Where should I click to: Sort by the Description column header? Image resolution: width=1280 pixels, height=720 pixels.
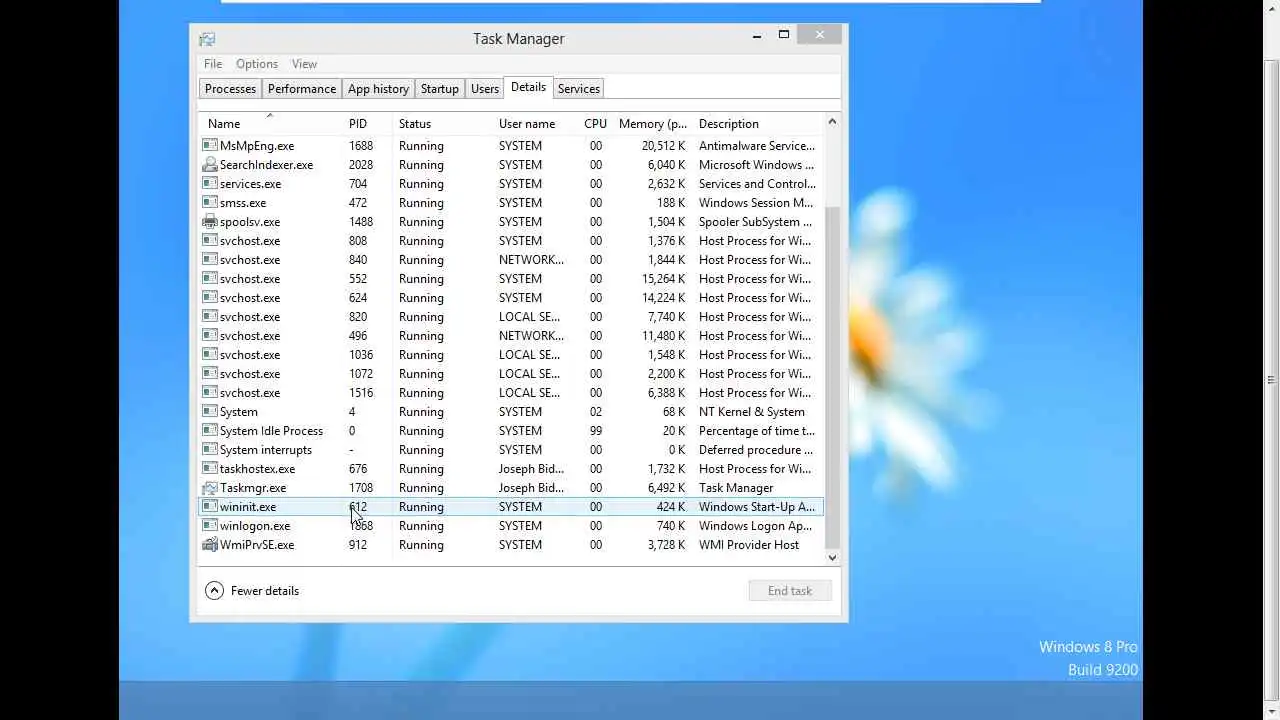coord(758,123)
